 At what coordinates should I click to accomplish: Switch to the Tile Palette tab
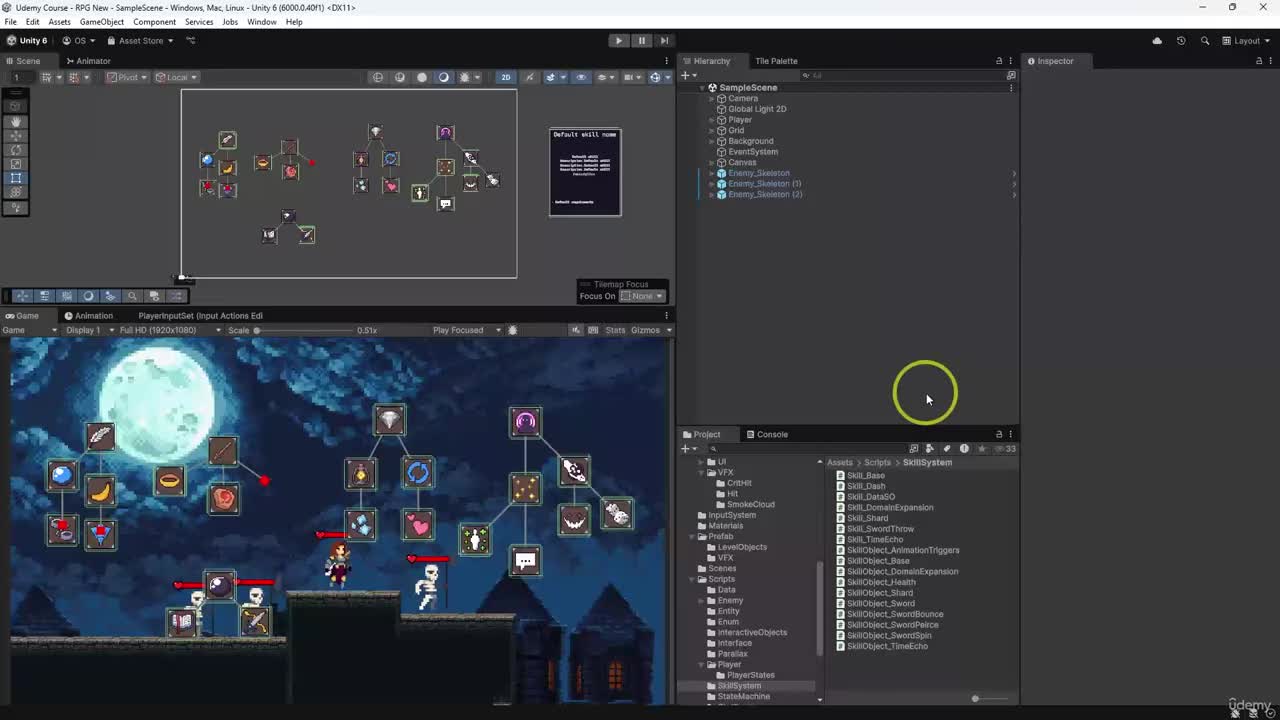click(x=776, y=61)
